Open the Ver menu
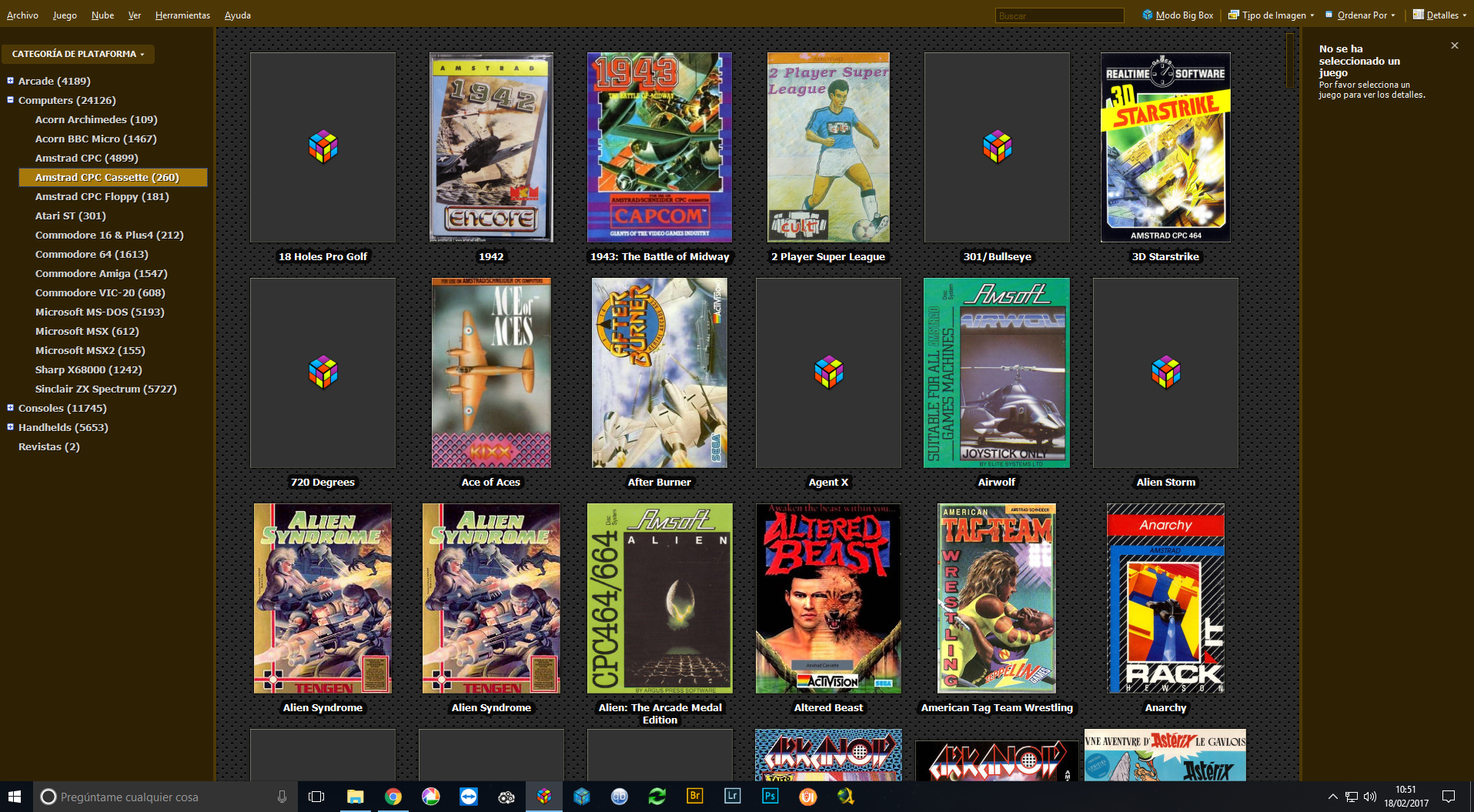The image size is (1474, 812). coord(135,15)
